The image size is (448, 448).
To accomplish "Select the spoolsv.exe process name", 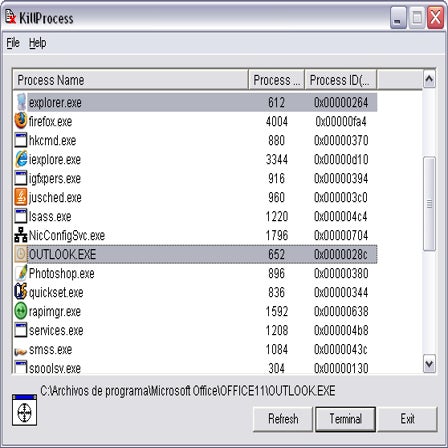I will point(55,368).
